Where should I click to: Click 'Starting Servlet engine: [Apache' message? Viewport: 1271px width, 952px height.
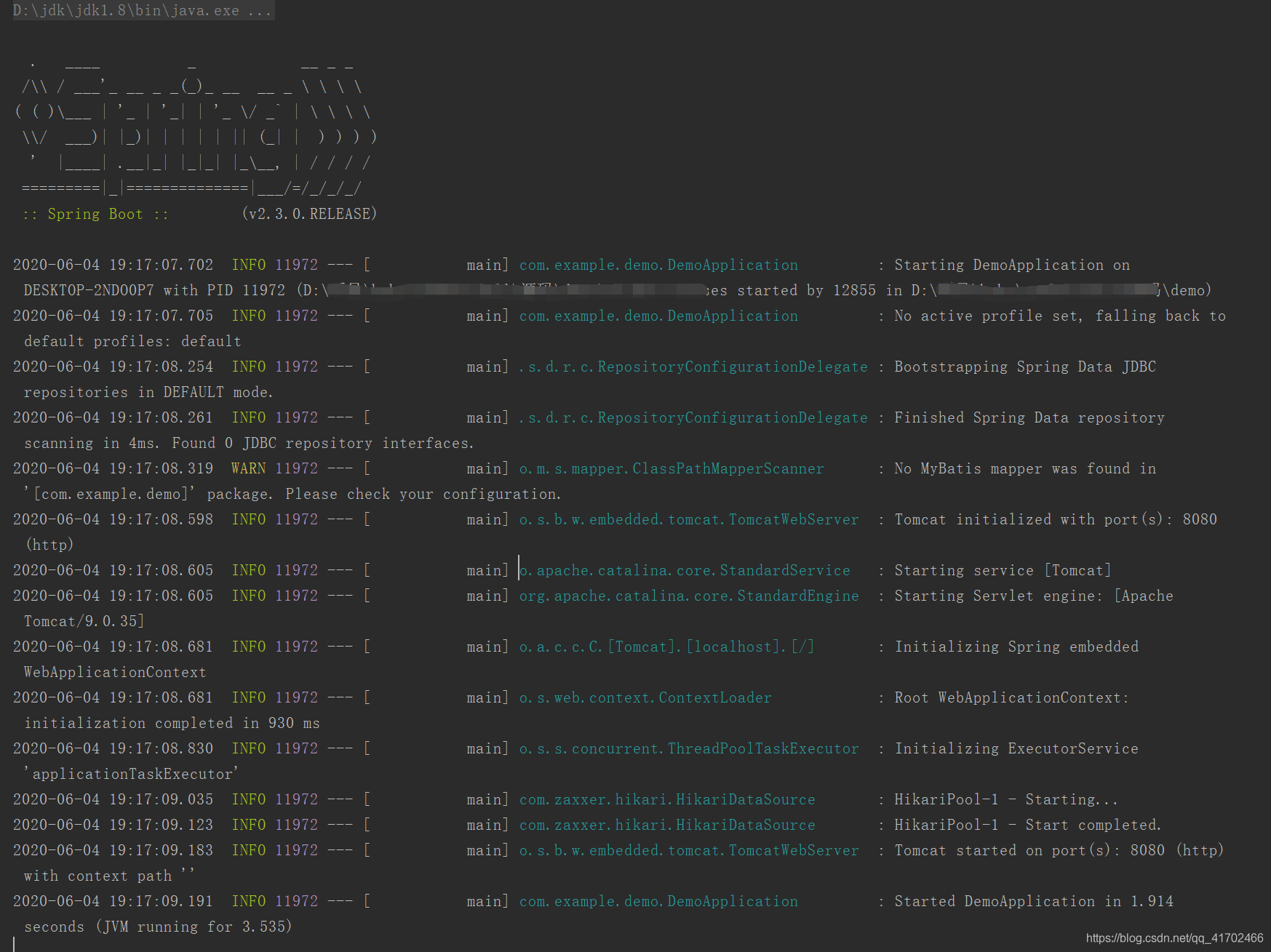point(1034,596)
